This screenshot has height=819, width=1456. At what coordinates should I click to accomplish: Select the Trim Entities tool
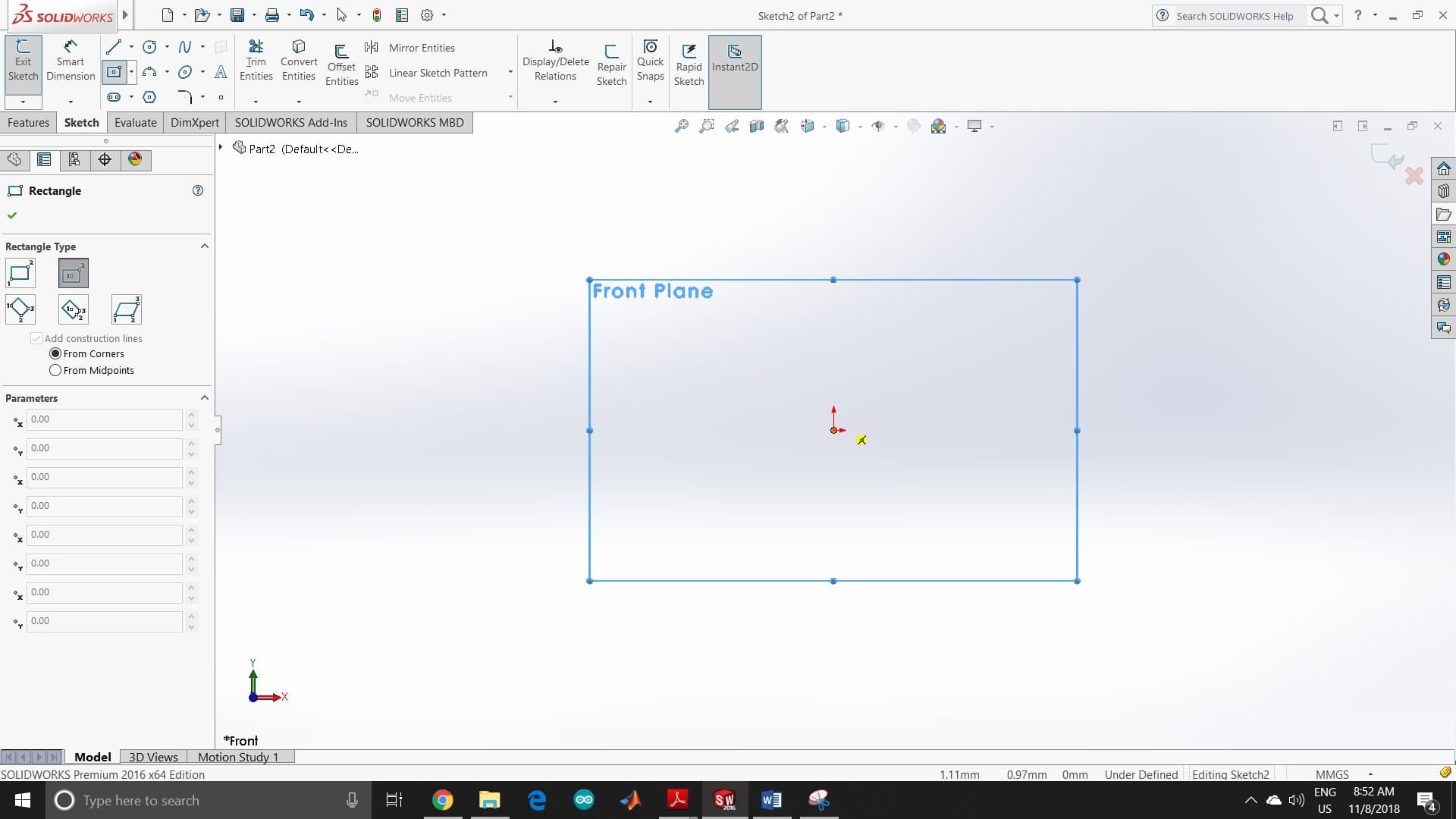pyautogui.click(x=256, y=60)
